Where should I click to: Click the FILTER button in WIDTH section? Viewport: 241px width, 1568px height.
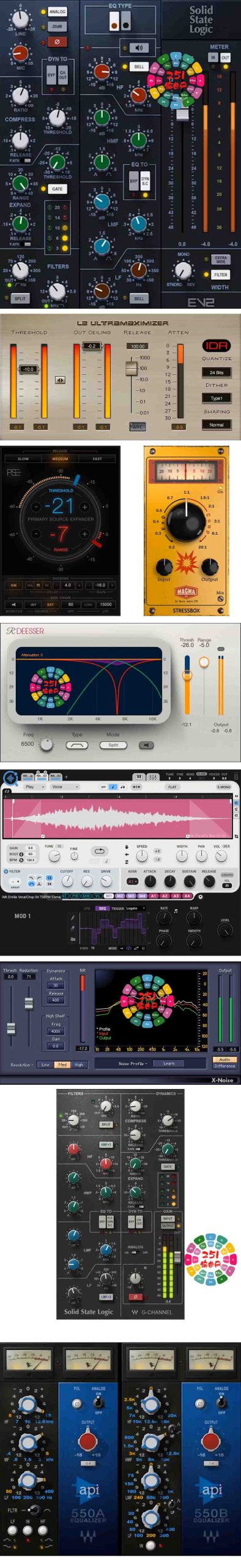220,275
